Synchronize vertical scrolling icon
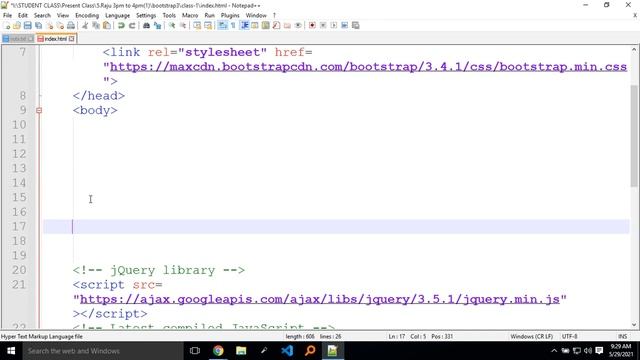Image resolution: width=640 pixels, height=360 pixels. (197, 25)
